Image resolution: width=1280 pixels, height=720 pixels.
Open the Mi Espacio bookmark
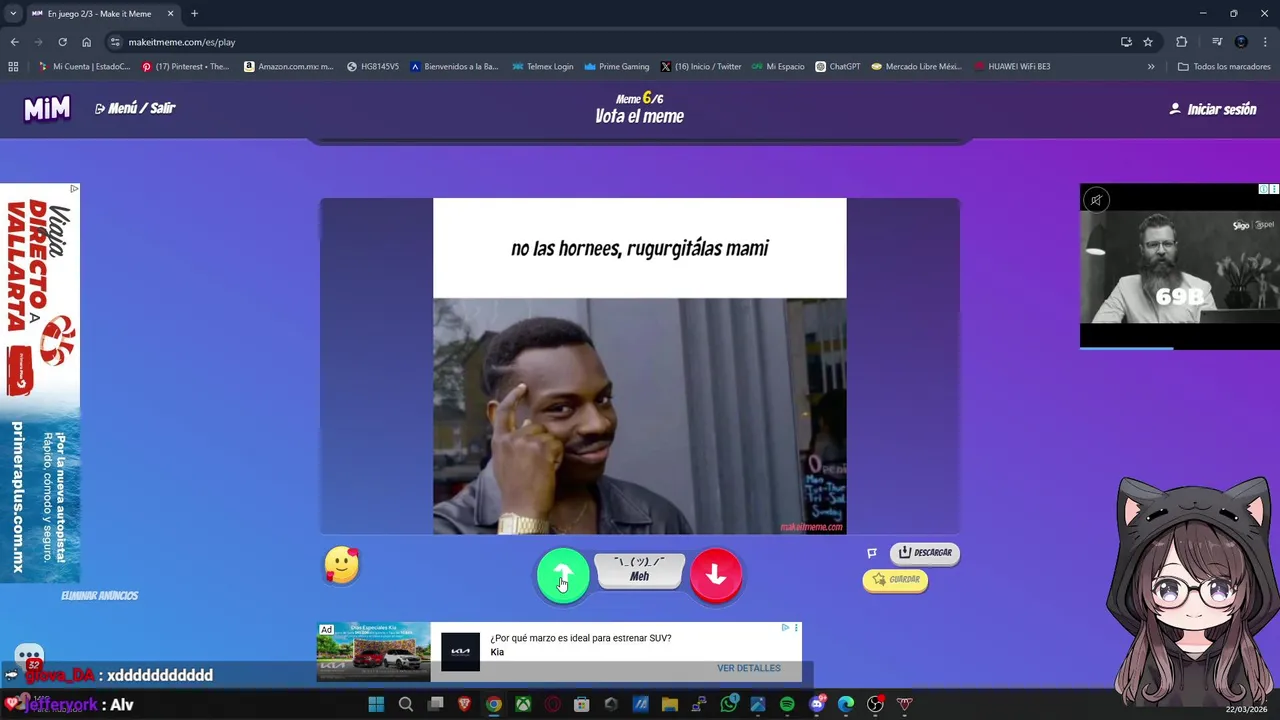778,67
